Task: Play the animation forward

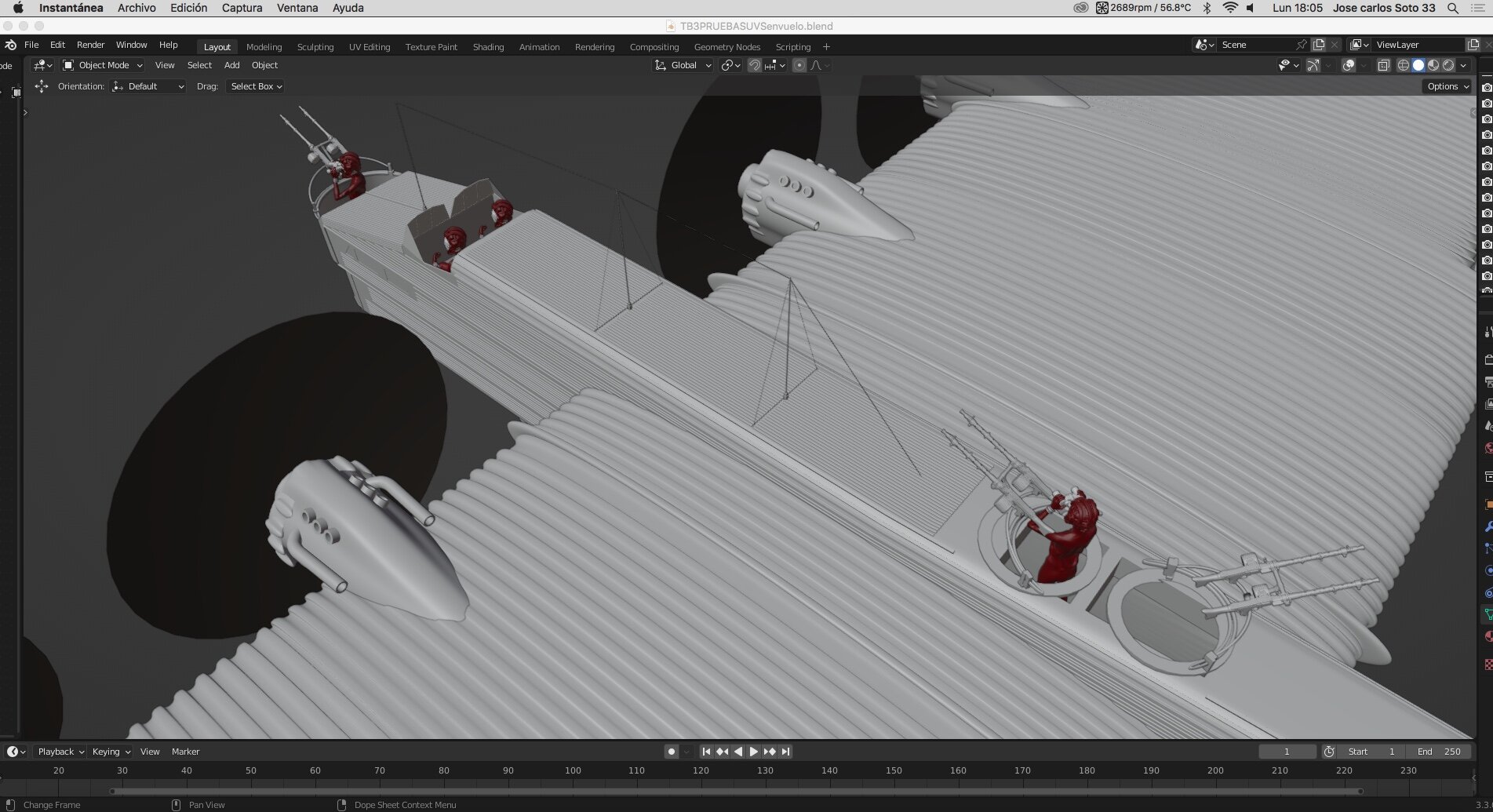Action: pos(753,752)
